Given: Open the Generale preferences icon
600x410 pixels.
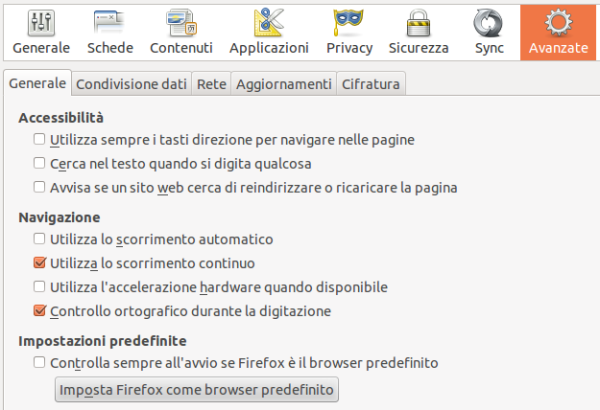Looking at the screenshot, I should (x=41, y=22).
